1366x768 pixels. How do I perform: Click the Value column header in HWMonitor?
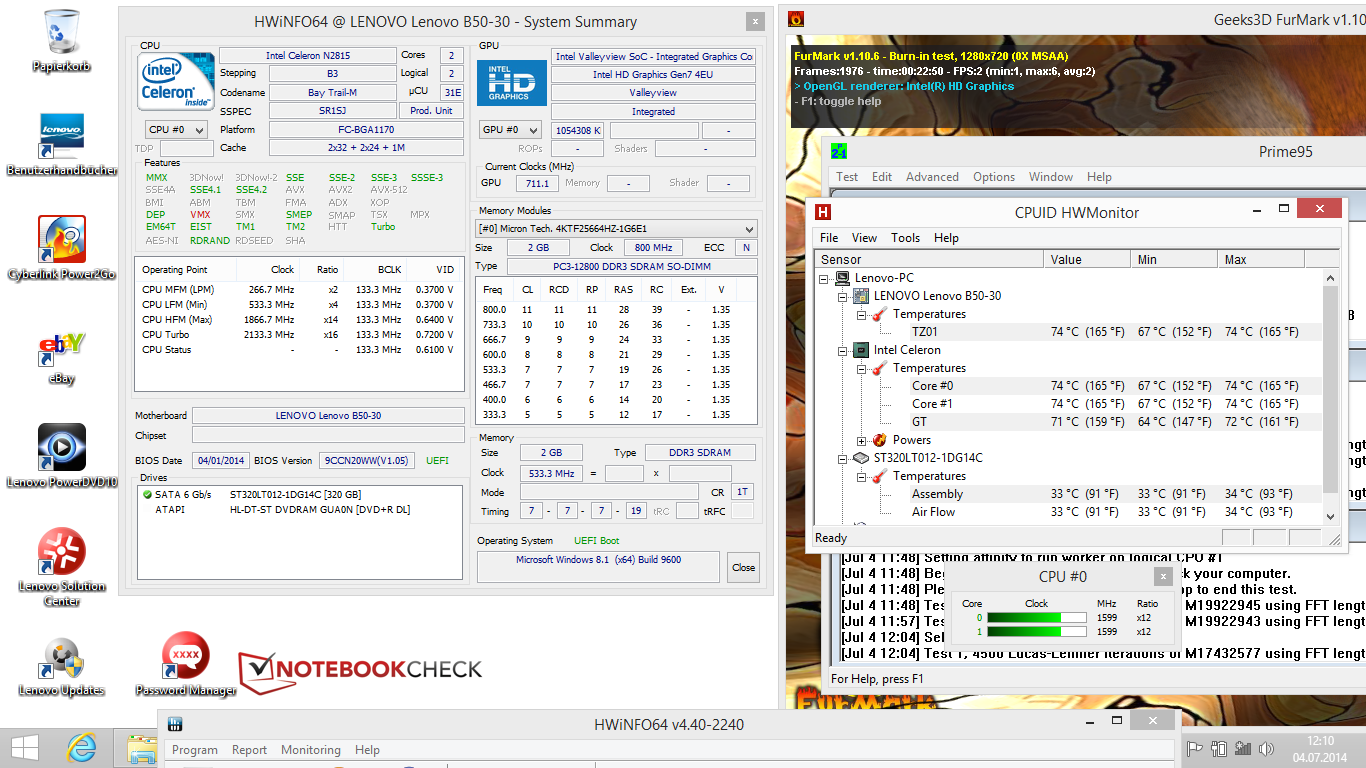click(x=1088, y=259)
